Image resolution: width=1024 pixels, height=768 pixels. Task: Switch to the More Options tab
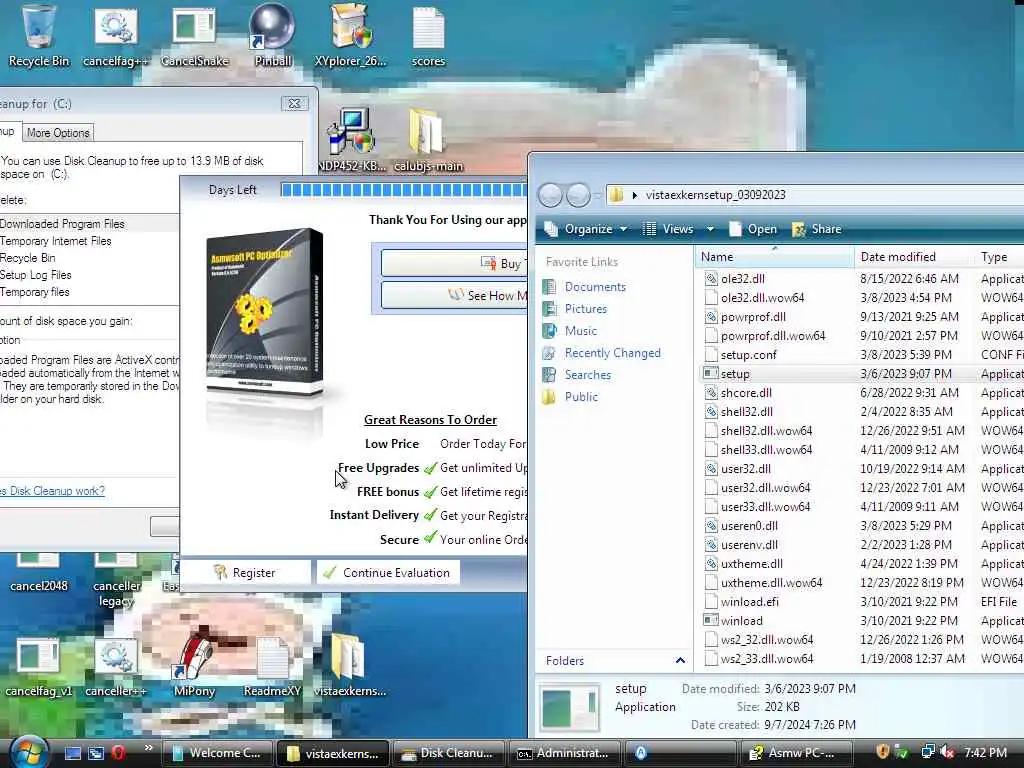click(58, 133)
